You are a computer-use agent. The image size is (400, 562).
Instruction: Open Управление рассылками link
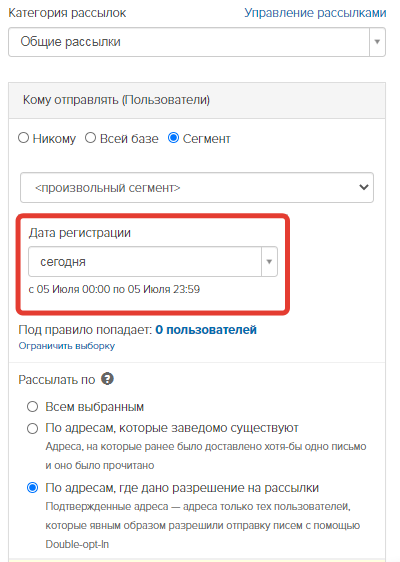[315, 13]
